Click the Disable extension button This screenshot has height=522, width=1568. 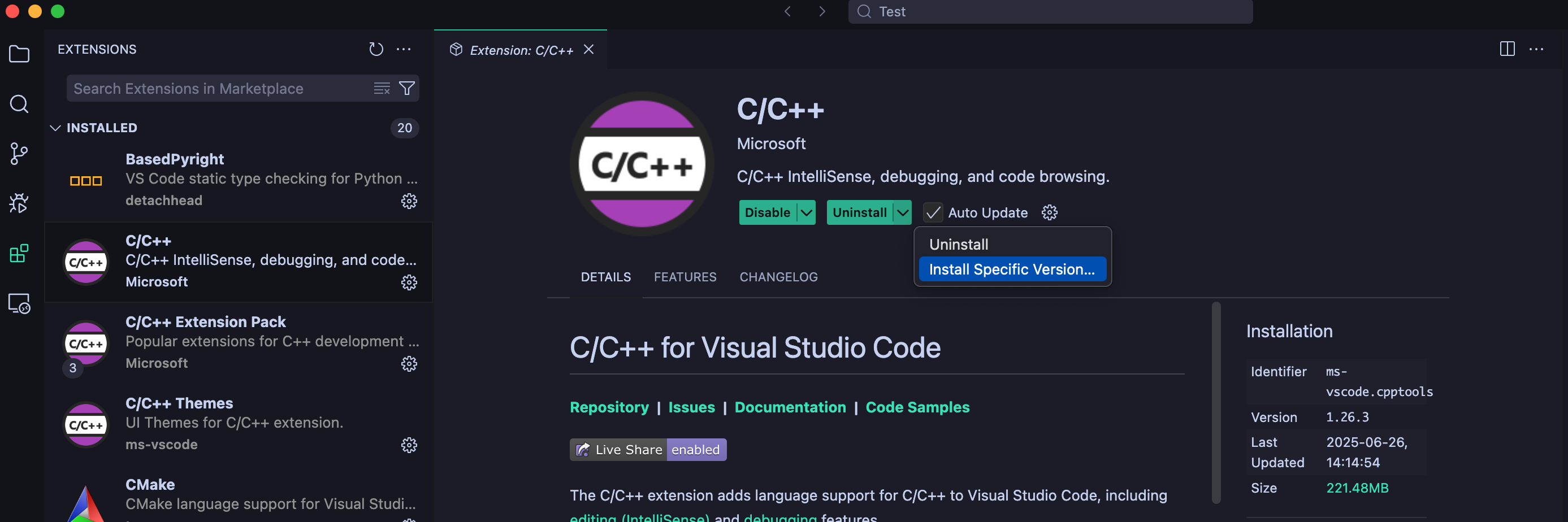click(x=767, y=213)
